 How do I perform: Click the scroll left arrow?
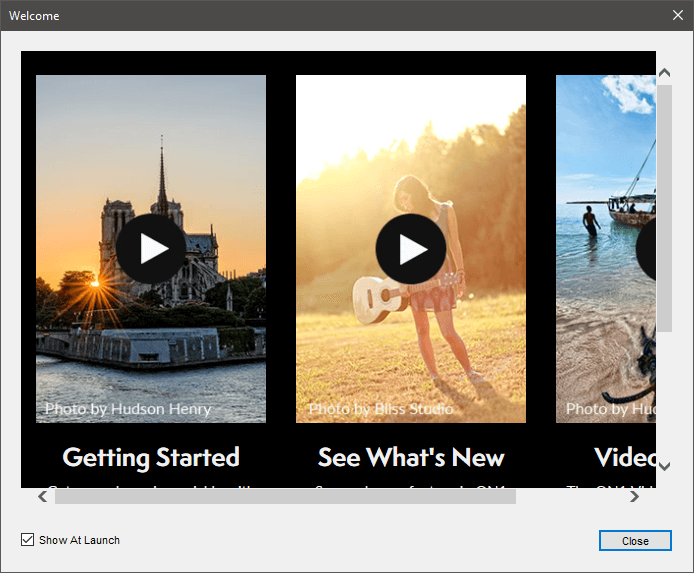pos(42,496)
